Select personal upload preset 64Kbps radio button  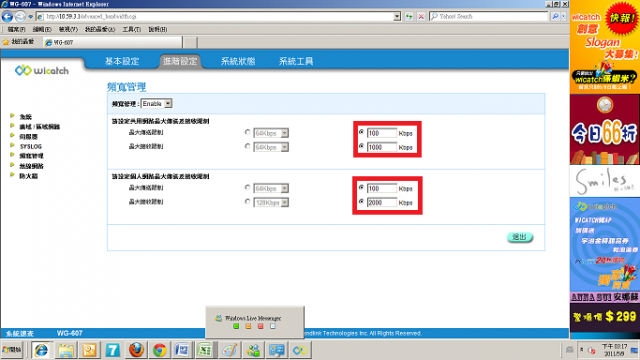point(247,188)
